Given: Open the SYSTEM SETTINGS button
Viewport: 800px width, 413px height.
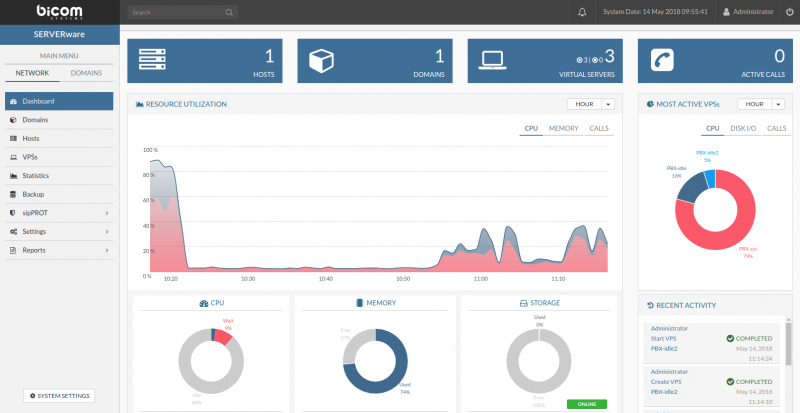Looking at the screenshot, I should tap(59, 396).
